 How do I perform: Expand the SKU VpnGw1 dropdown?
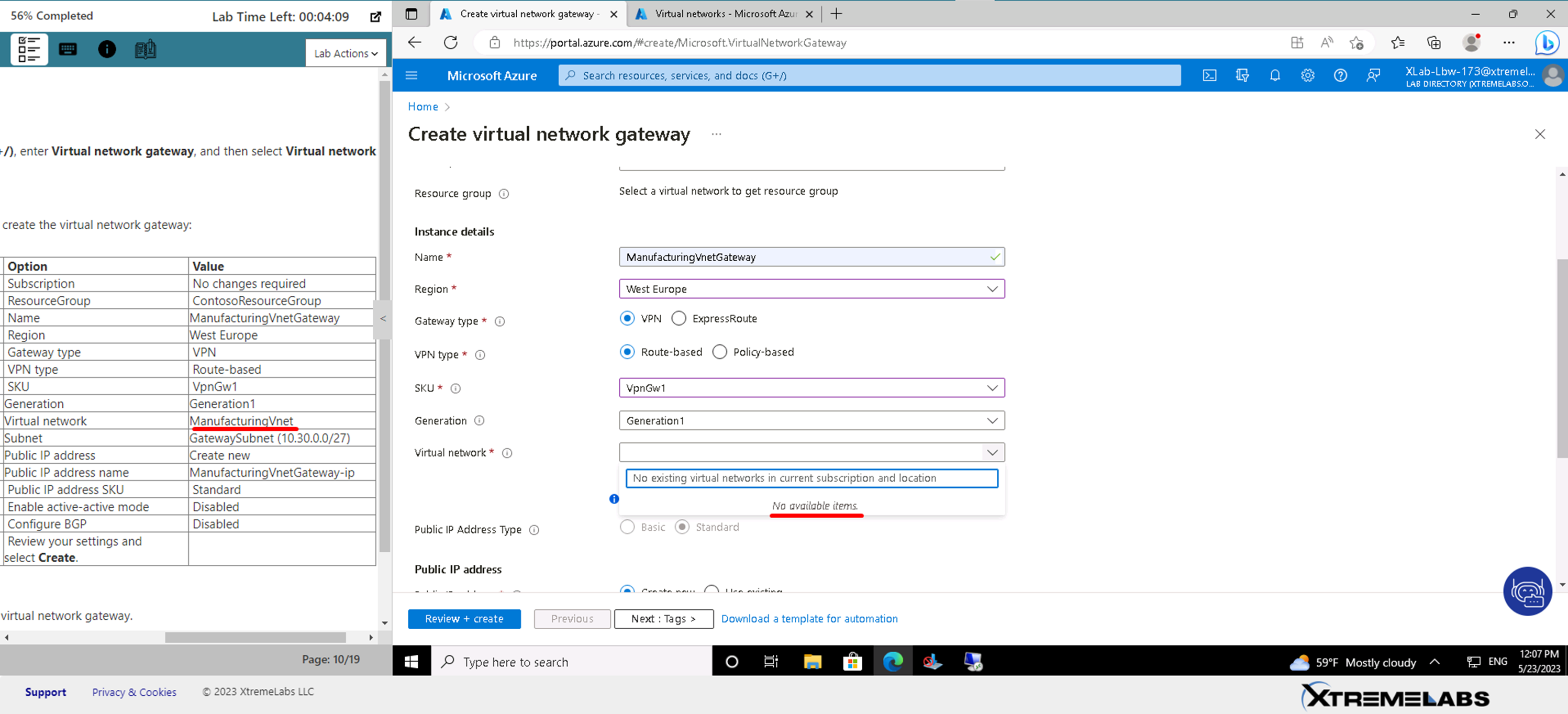(992, 388)
